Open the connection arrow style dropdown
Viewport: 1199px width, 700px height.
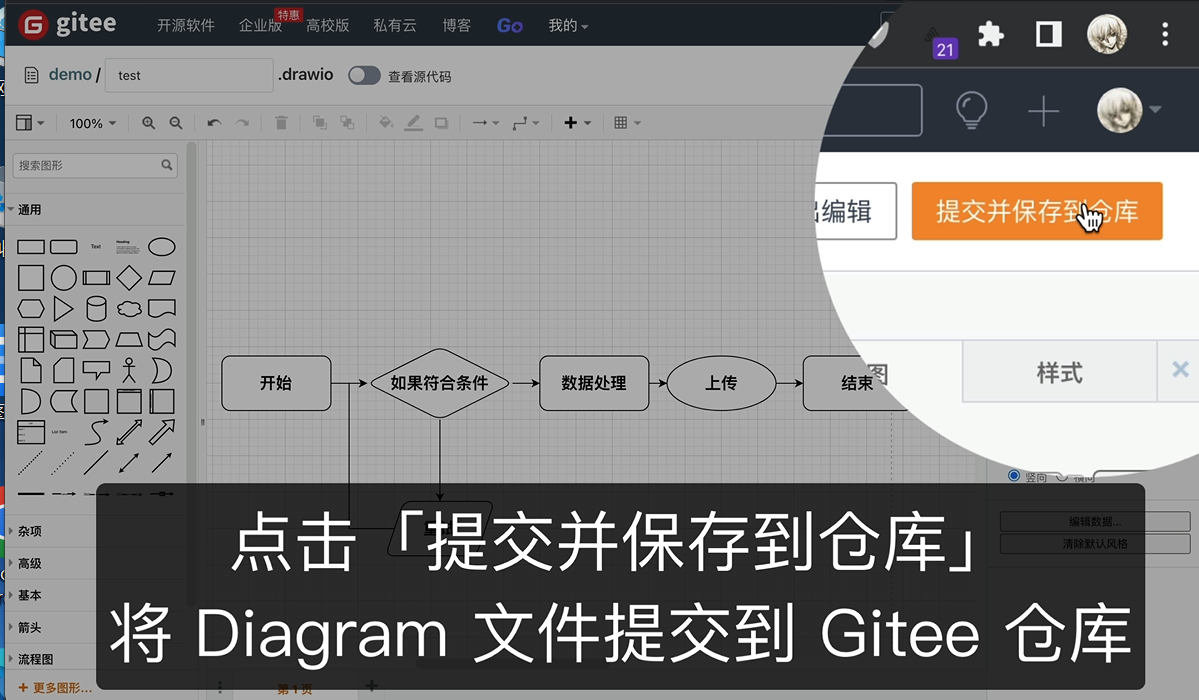483,122
